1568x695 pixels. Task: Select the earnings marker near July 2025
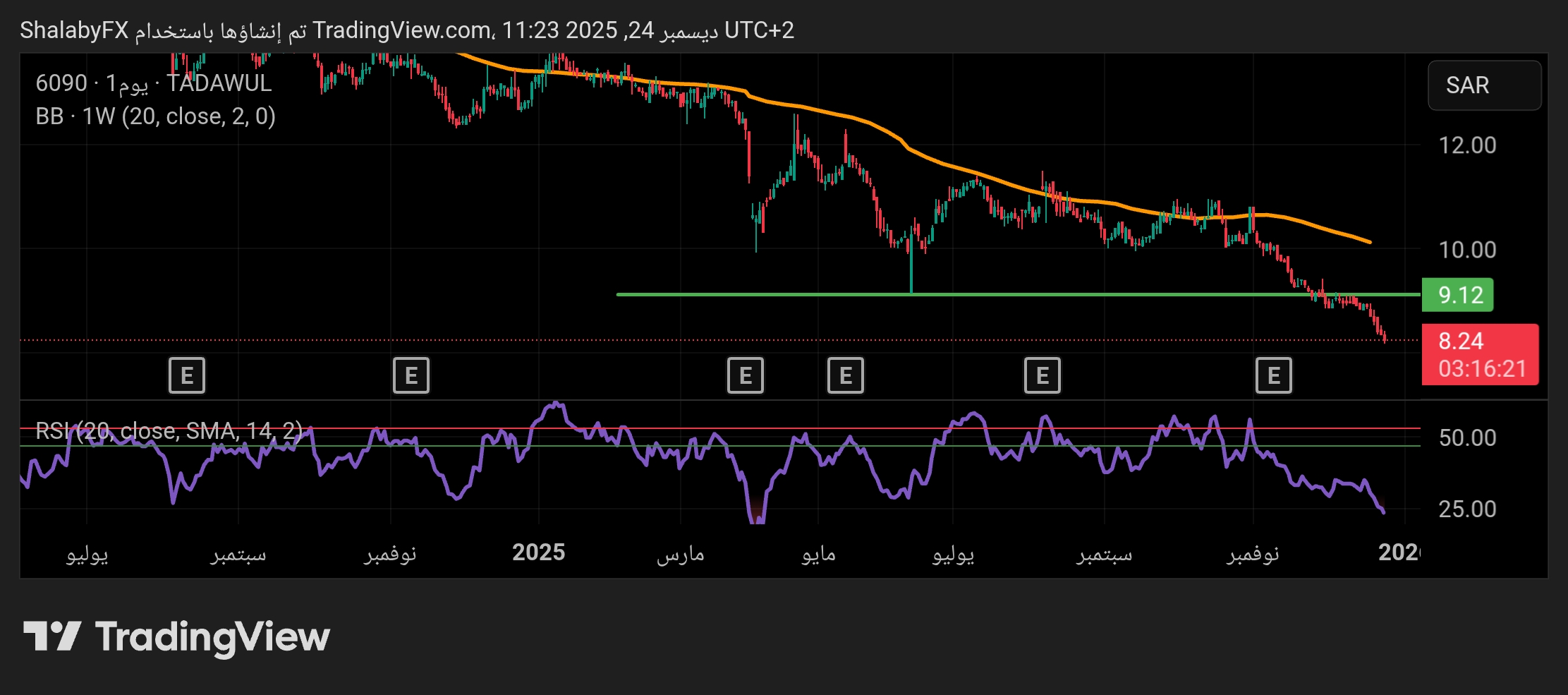click(1042, 375)
